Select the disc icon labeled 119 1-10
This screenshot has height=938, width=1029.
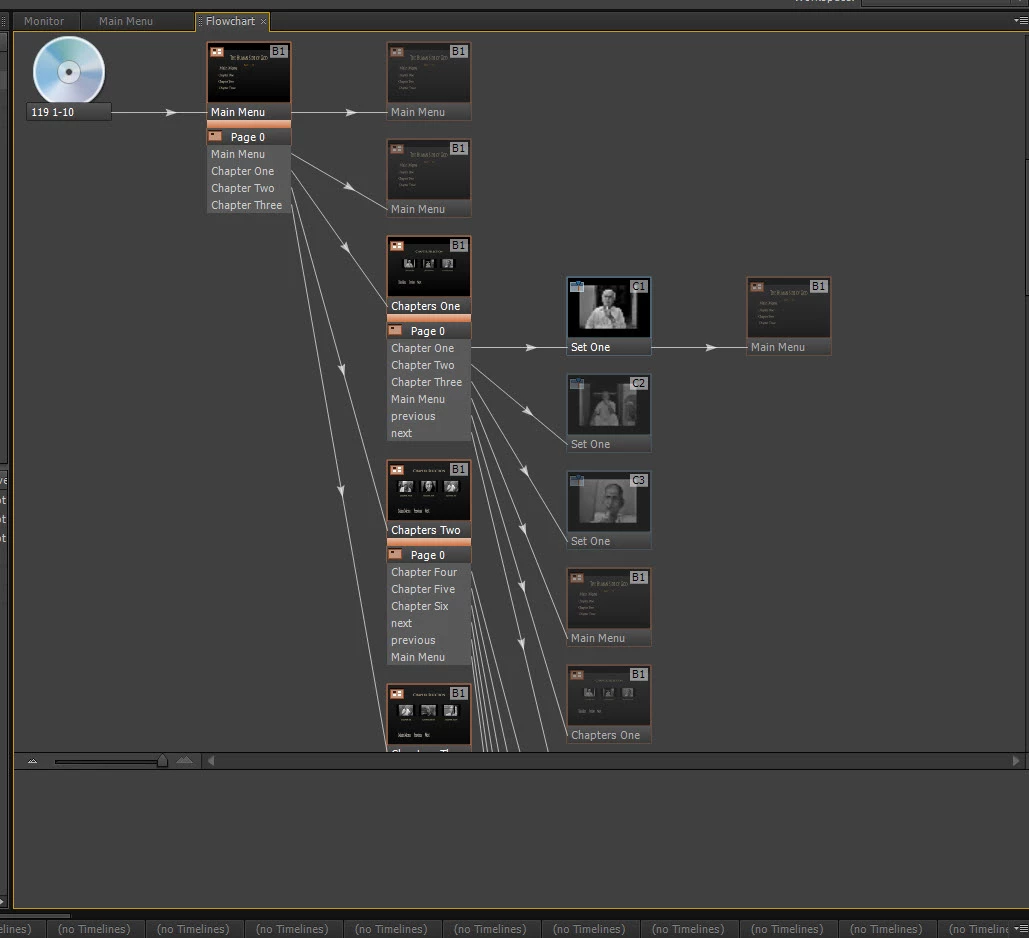(x=68, y=70)
